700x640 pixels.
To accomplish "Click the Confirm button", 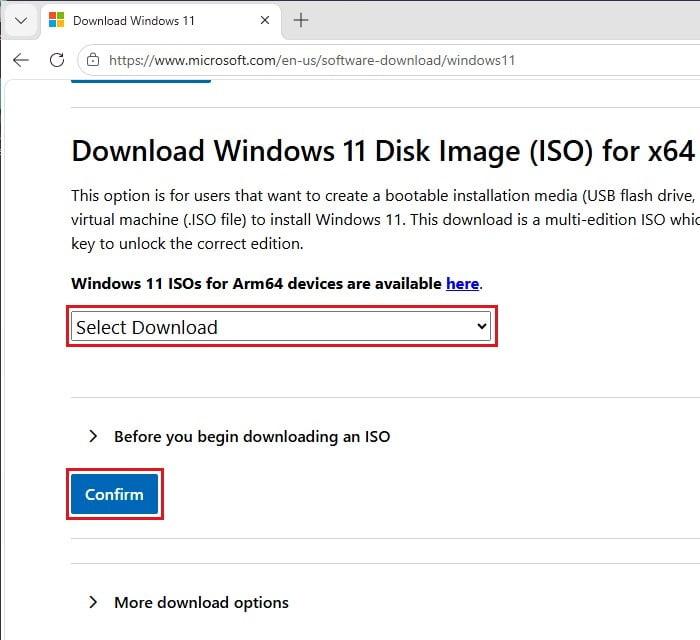I will (114, 494).
